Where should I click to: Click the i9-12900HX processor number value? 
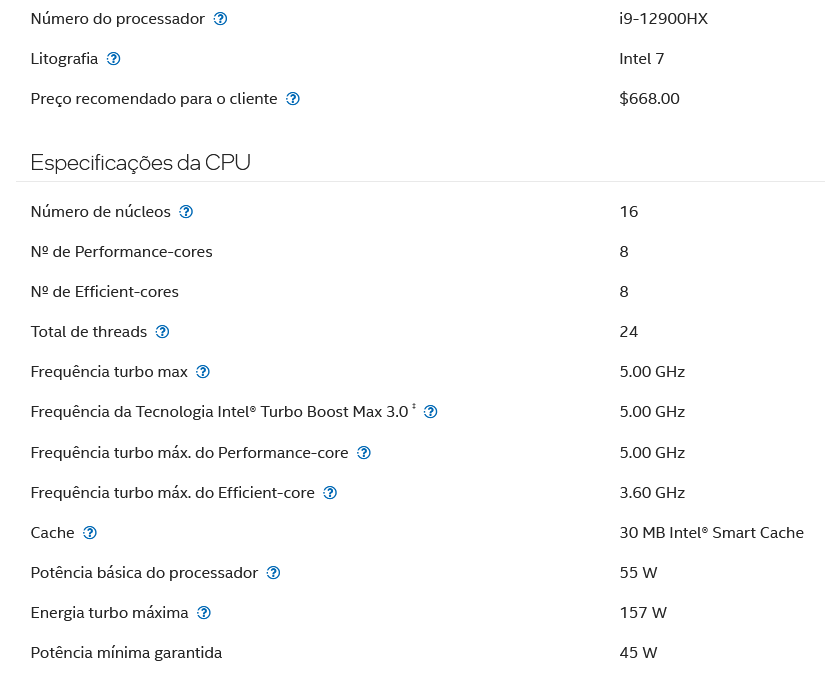(x=663, y=19)
